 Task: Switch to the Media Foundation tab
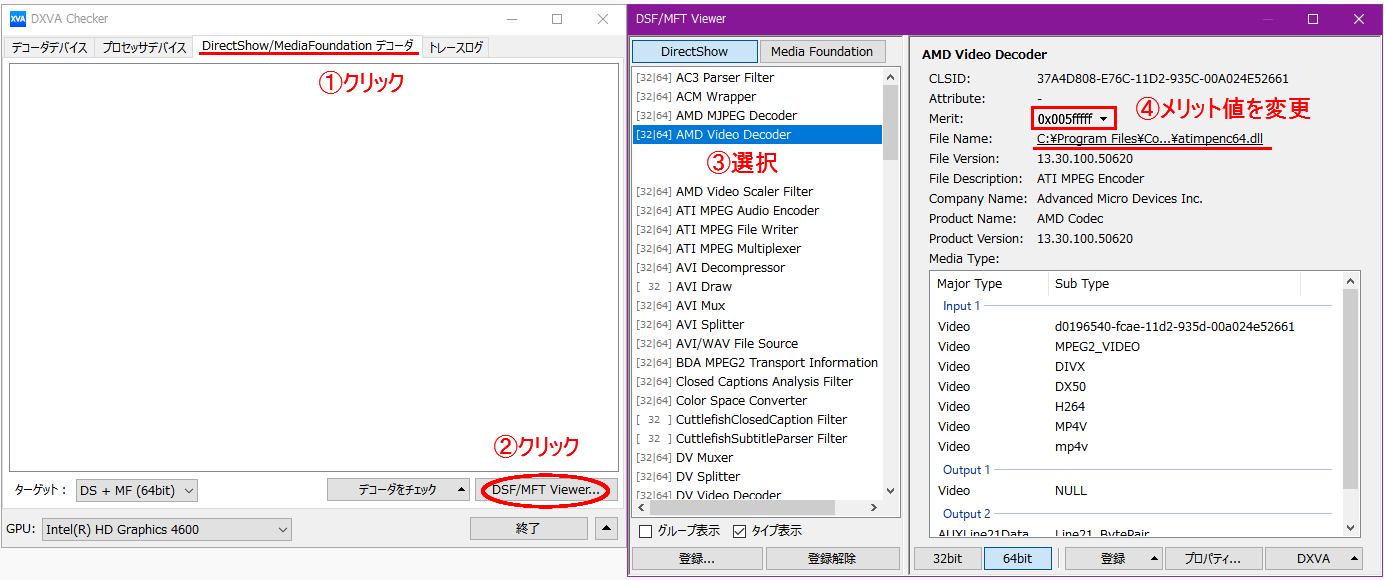822,52
